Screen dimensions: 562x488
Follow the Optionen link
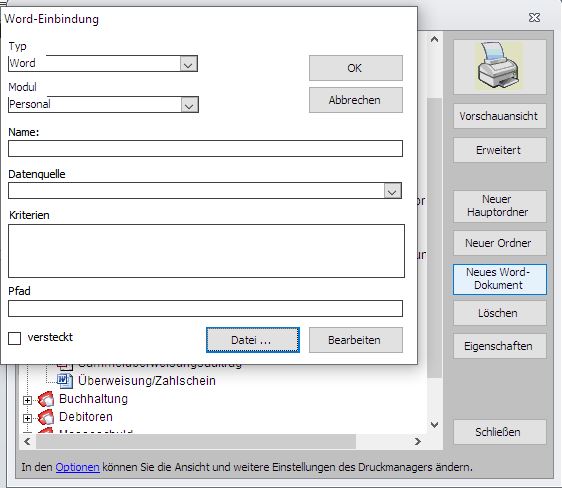77,467
